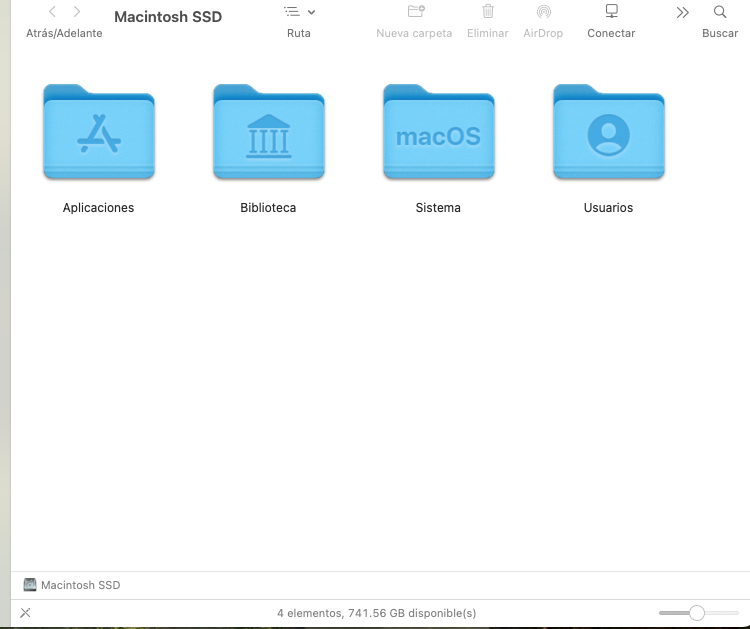Expand the toolbar overflow double chevron

(x=683, y=12)
